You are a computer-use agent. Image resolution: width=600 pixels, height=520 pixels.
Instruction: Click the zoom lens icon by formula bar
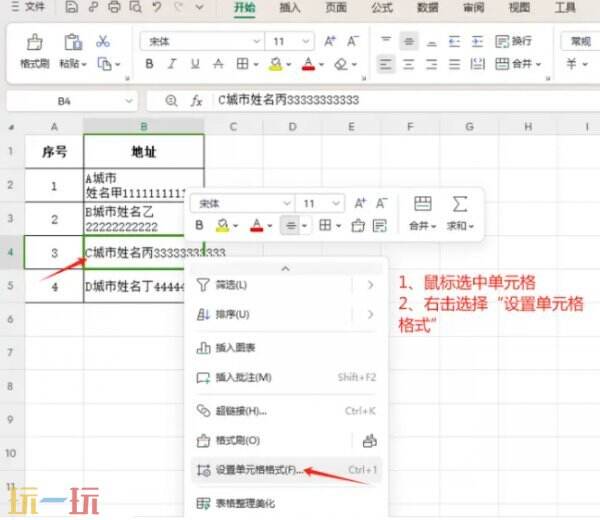(171, 101)
